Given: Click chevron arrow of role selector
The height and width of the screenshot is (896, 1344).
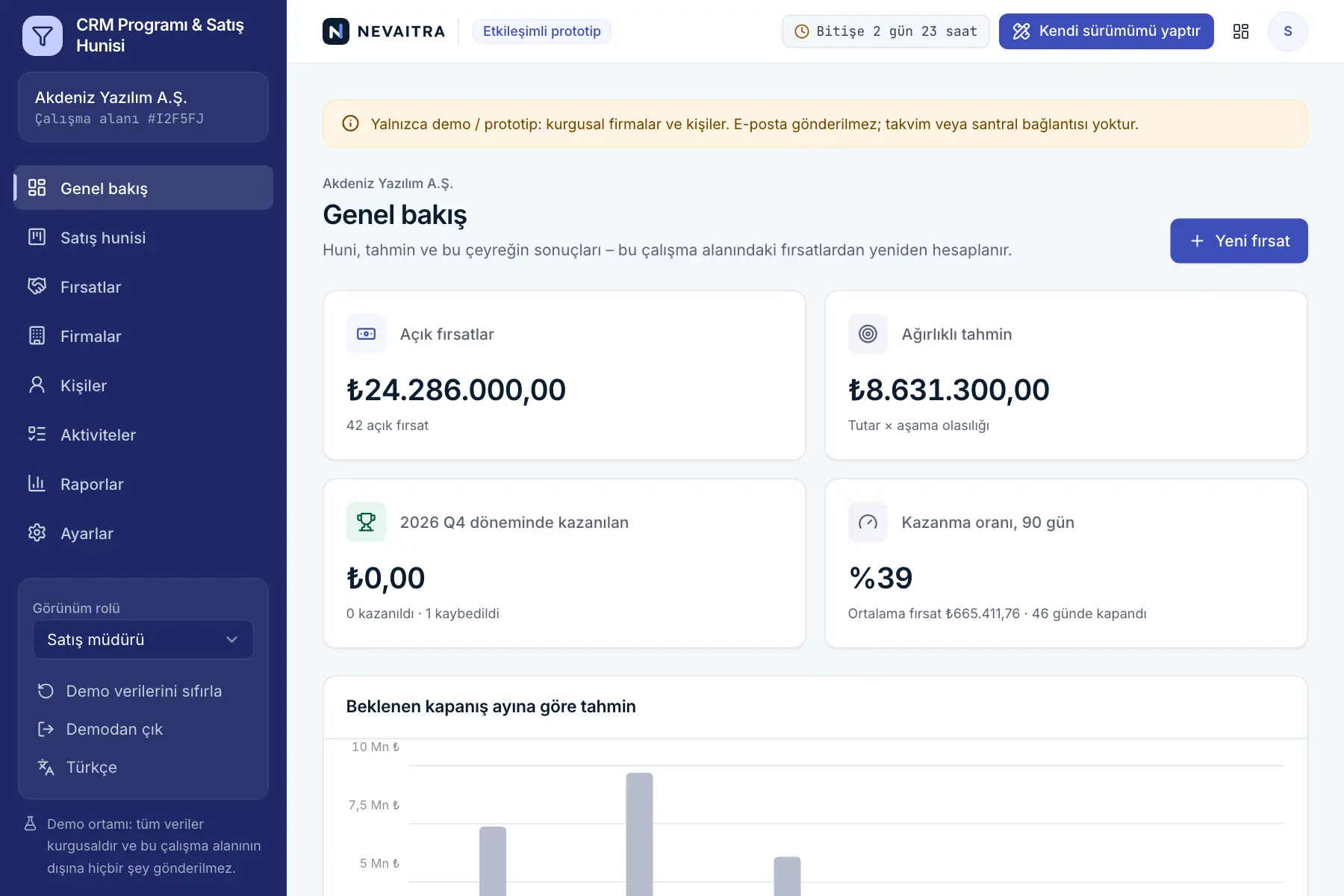Looking at the screenshot, I should coord(232,640).
